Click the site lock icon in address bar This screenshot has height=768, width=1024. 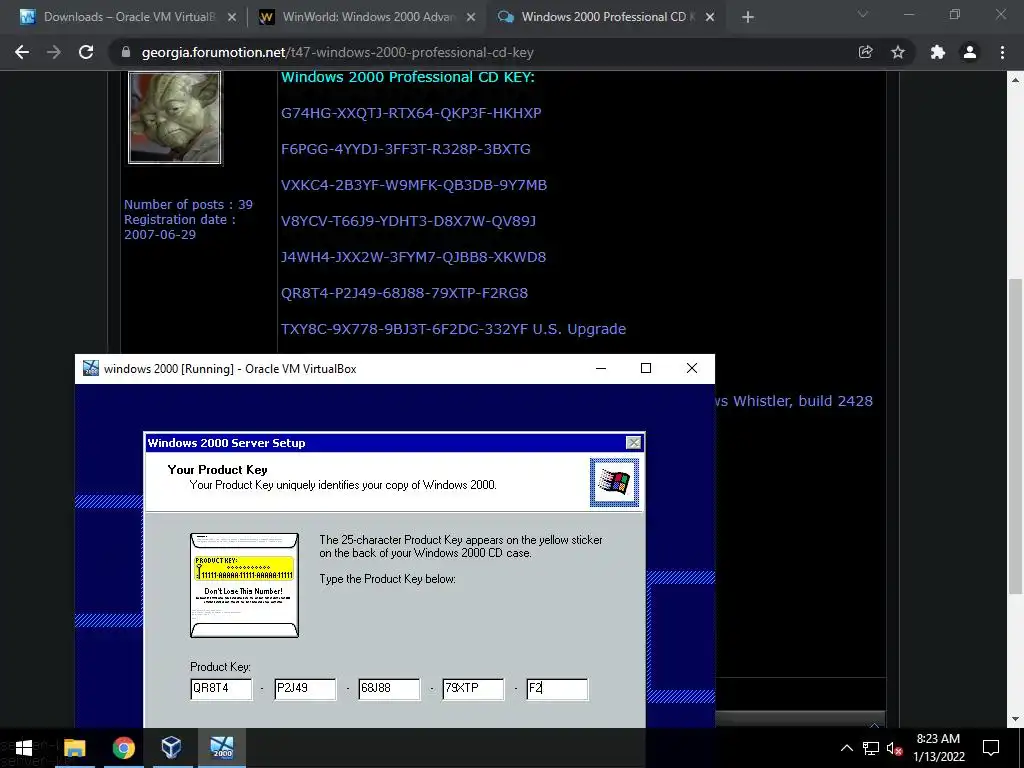[x=126, y=52]
